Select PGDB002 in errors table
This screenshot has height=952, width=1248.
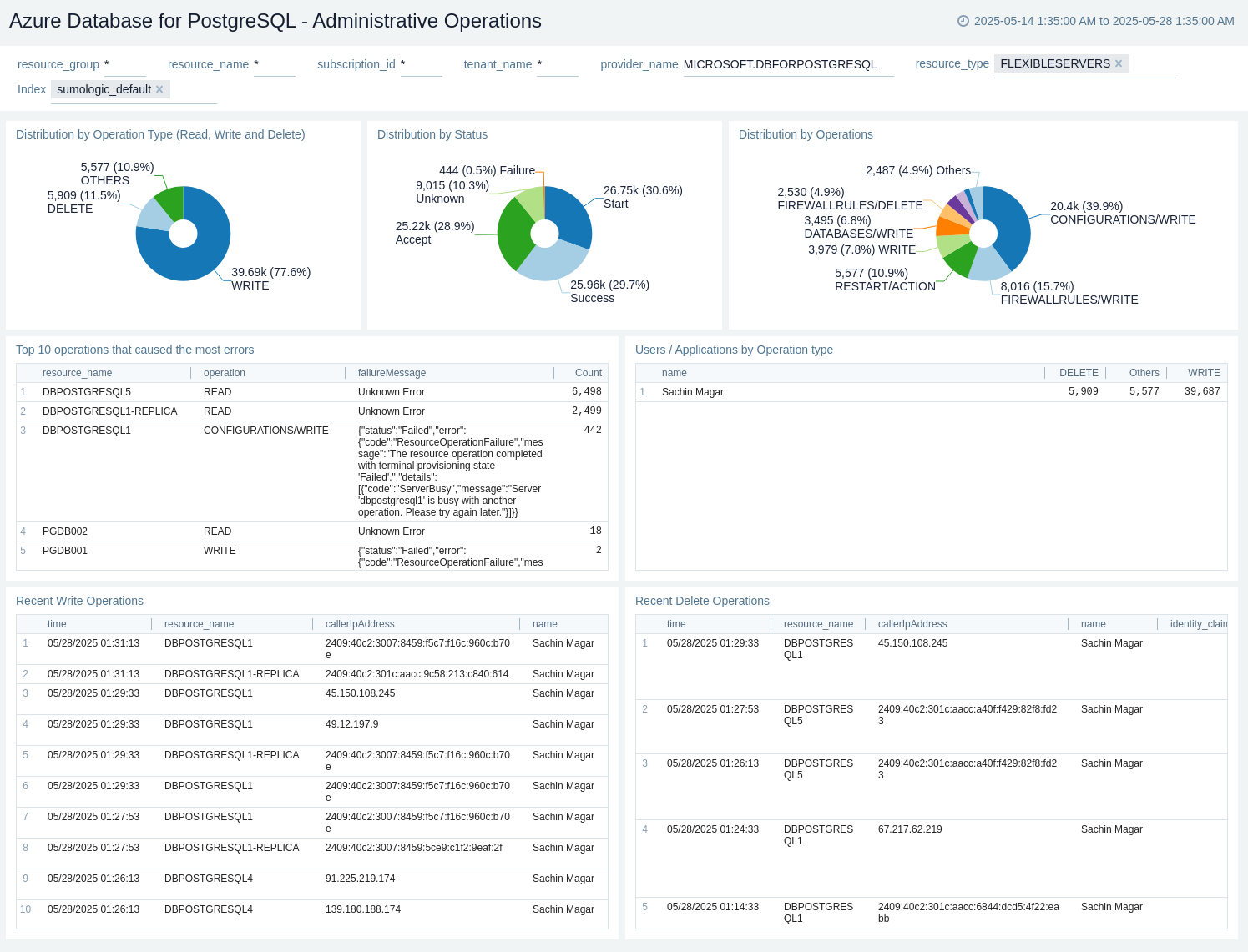click(65, 531)
